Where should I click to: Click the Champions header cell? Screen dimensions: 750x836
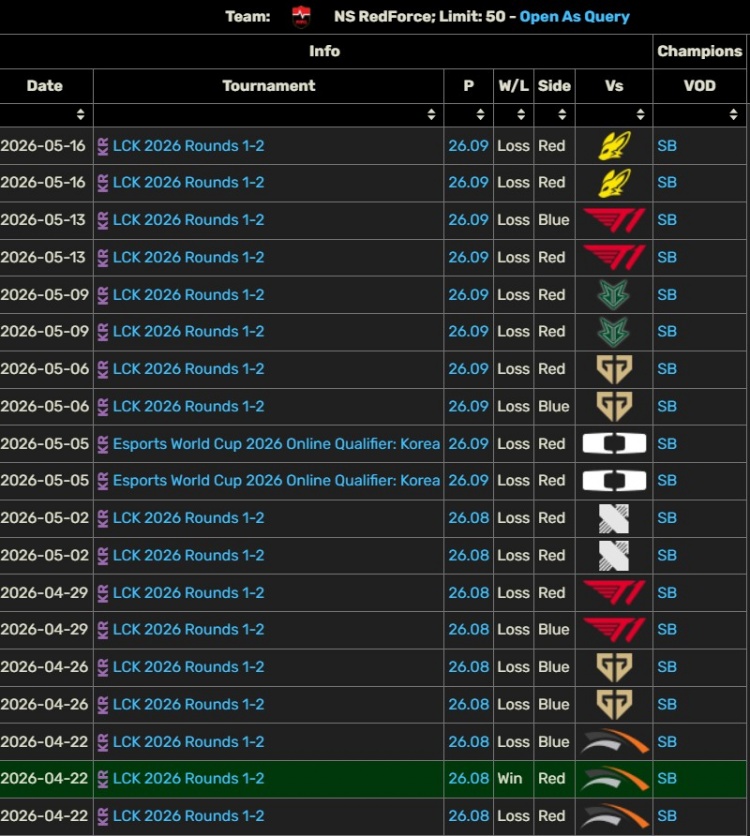699,51
